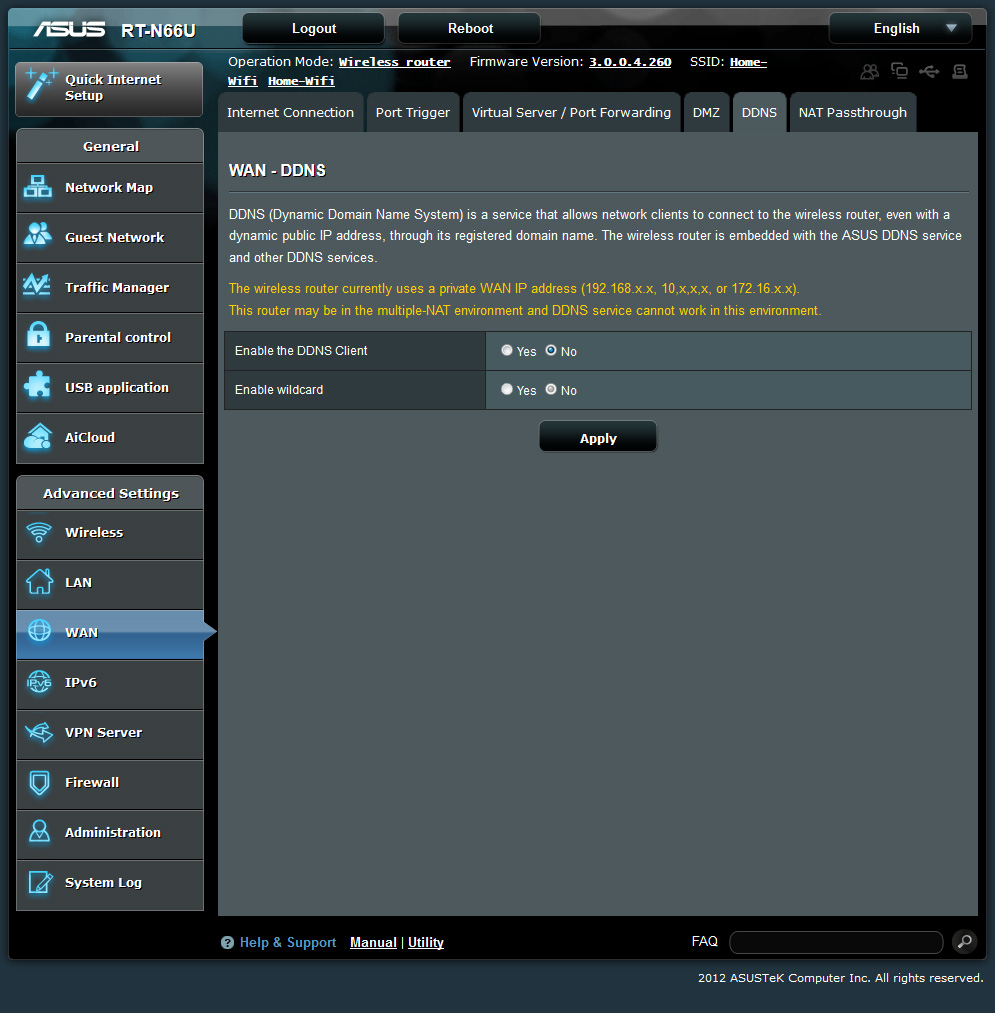Click the LAN house icon
Image resolution: width=995 pixels, height=1013 pixels.
[39, 581]
